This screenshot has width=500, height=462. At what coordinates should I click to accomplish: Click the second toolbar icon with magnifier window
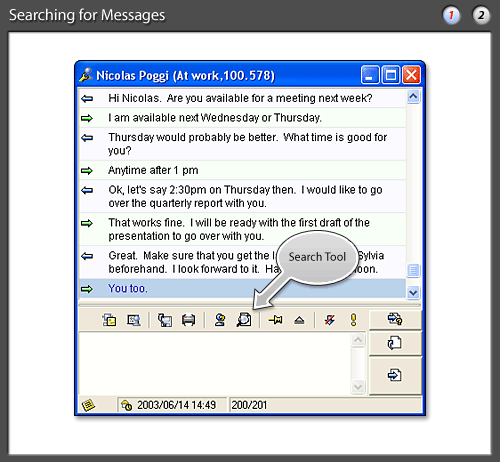point(134,320)
